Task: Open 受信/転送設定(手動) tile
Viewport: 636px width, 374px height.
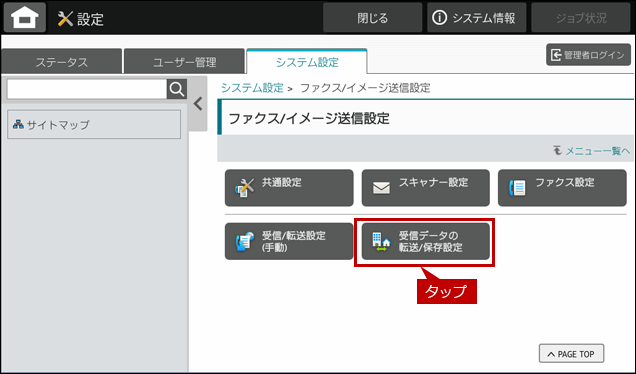Action: point(289,241)
